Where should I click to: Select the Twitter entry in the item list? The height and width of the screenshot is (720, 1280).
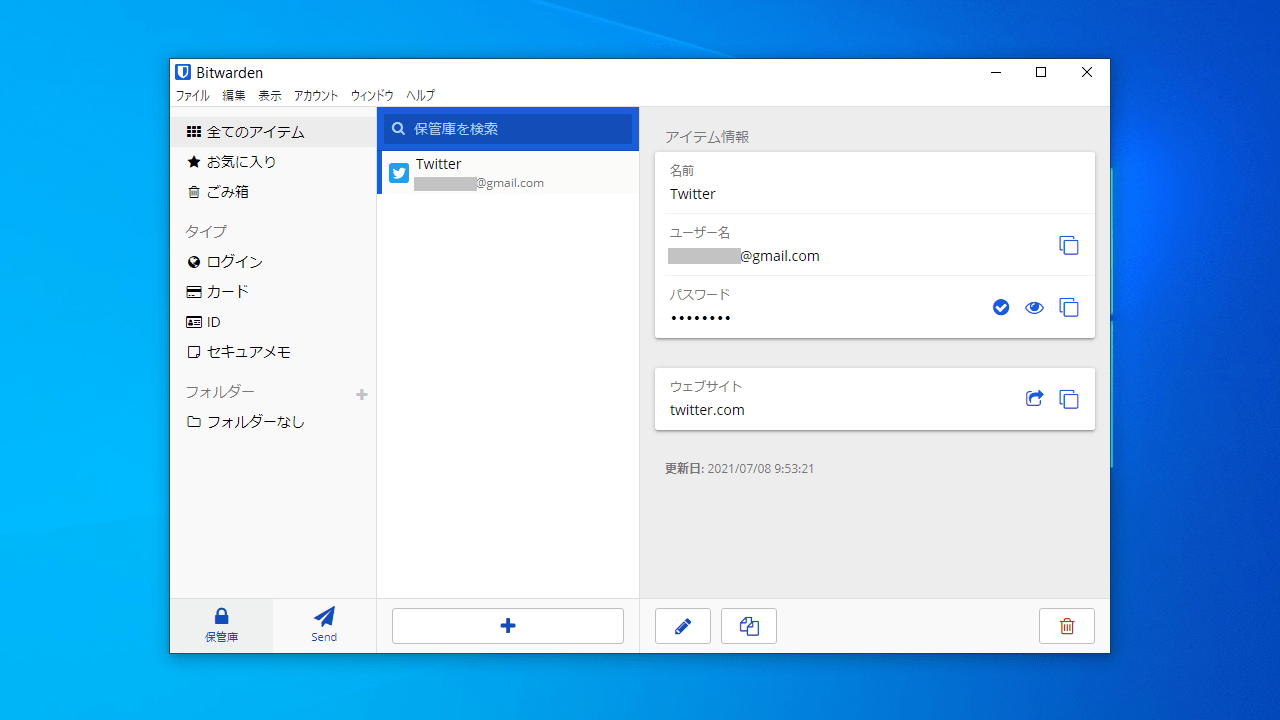(x=508, y=172)
